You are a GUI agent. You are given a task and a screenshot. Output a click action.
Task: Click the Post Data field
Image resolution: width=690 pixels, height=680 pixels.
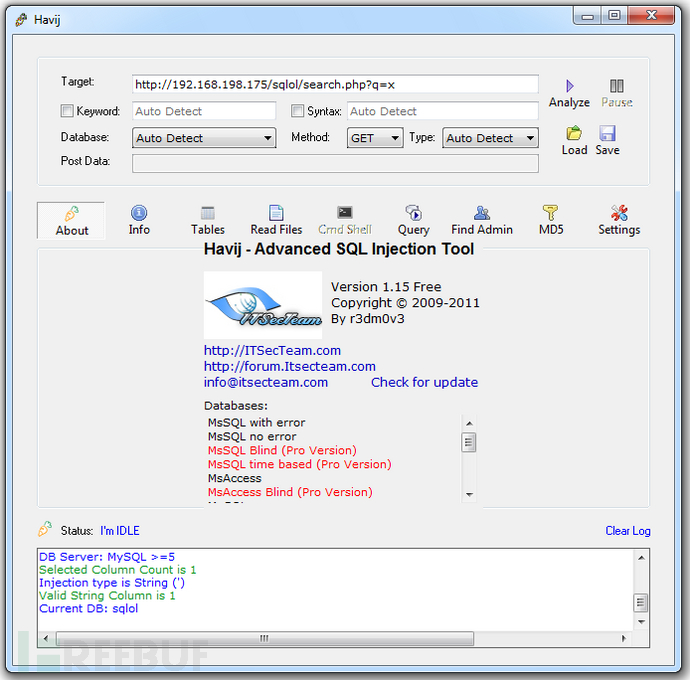tap(335, 163)
